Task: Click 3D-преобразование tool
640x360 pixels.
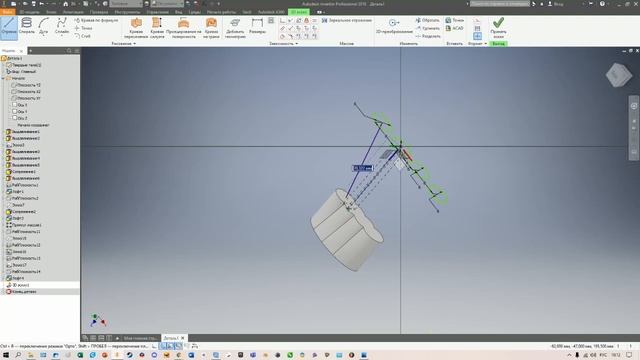Action: (x=394, y=26)
